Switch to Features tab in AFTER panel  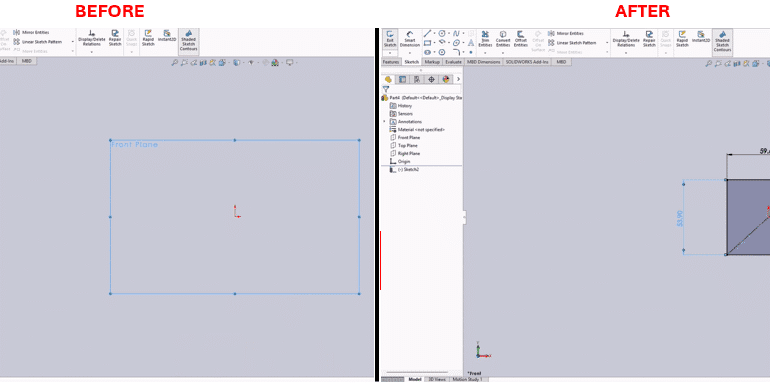[x=391, y=62]
